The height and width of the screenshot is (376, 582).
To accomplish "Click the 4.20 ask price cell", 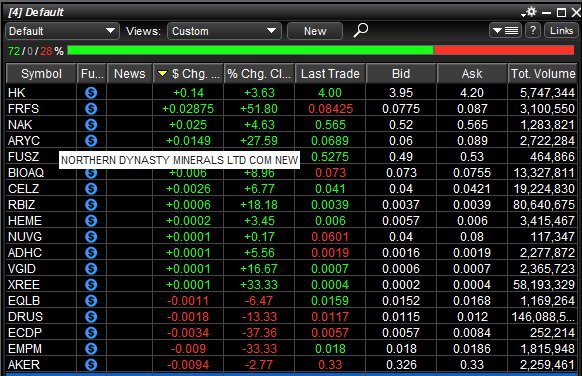I will pyautogui.click(x=472, y=92).
